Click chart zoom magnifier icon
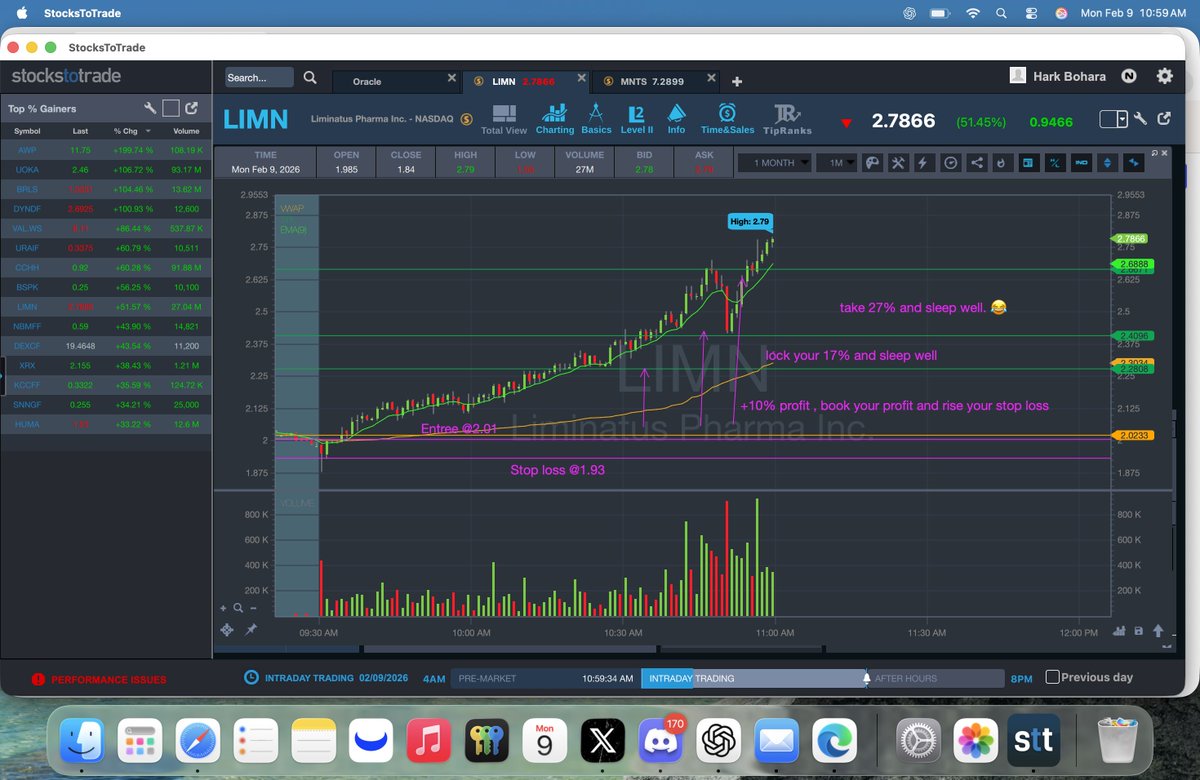The height and width of the screenshot is (780, 1200). point(238,607)
